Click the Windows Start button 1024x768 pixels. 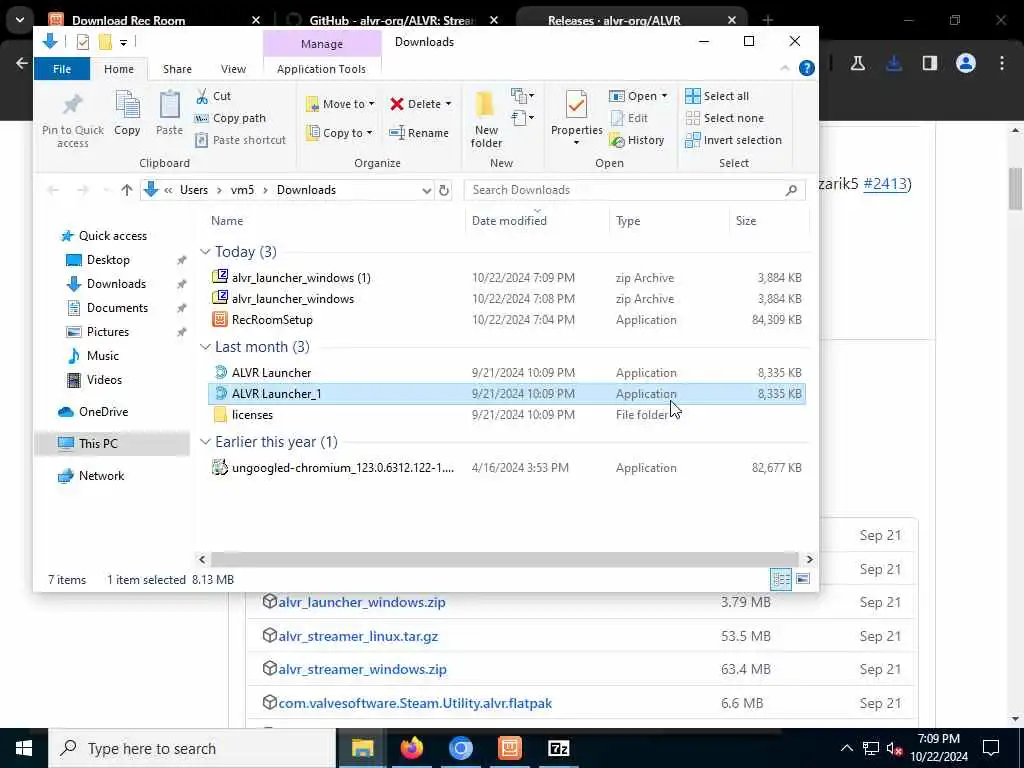(24, 748)
